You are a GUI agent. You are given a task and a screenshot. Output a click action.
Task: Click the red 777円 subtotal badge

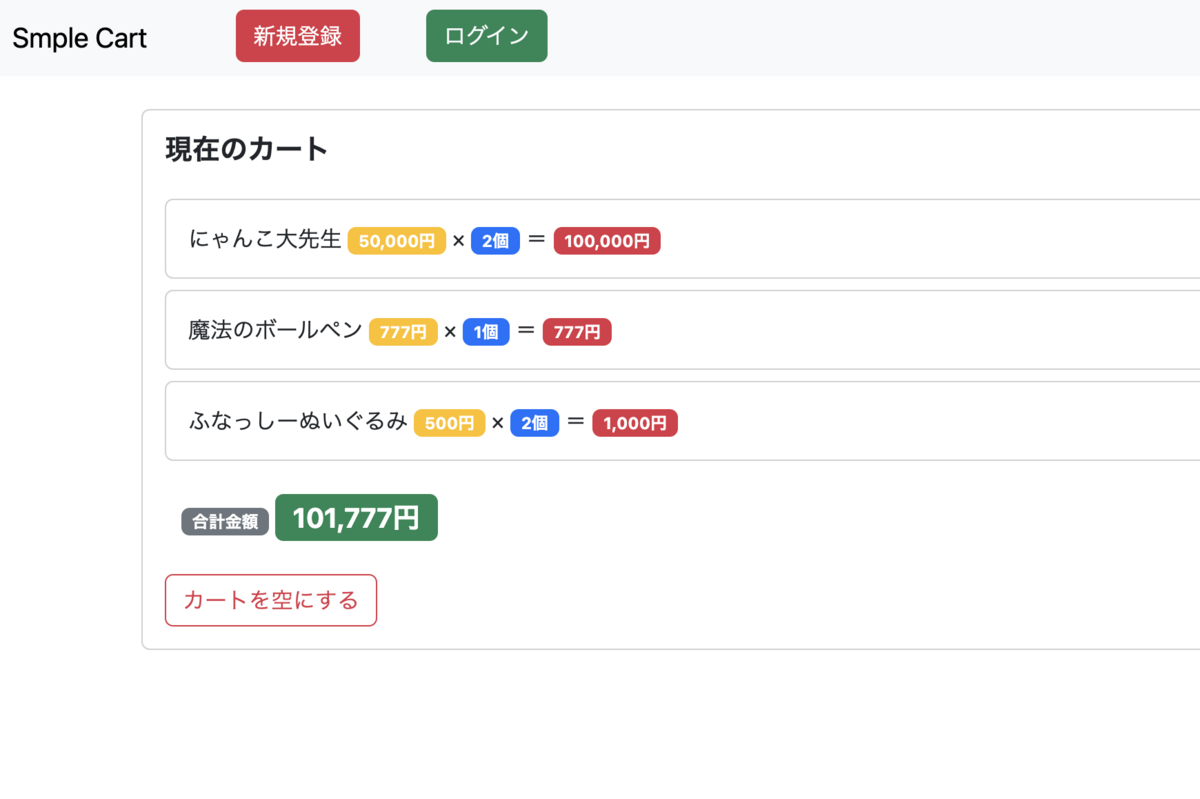576,331
